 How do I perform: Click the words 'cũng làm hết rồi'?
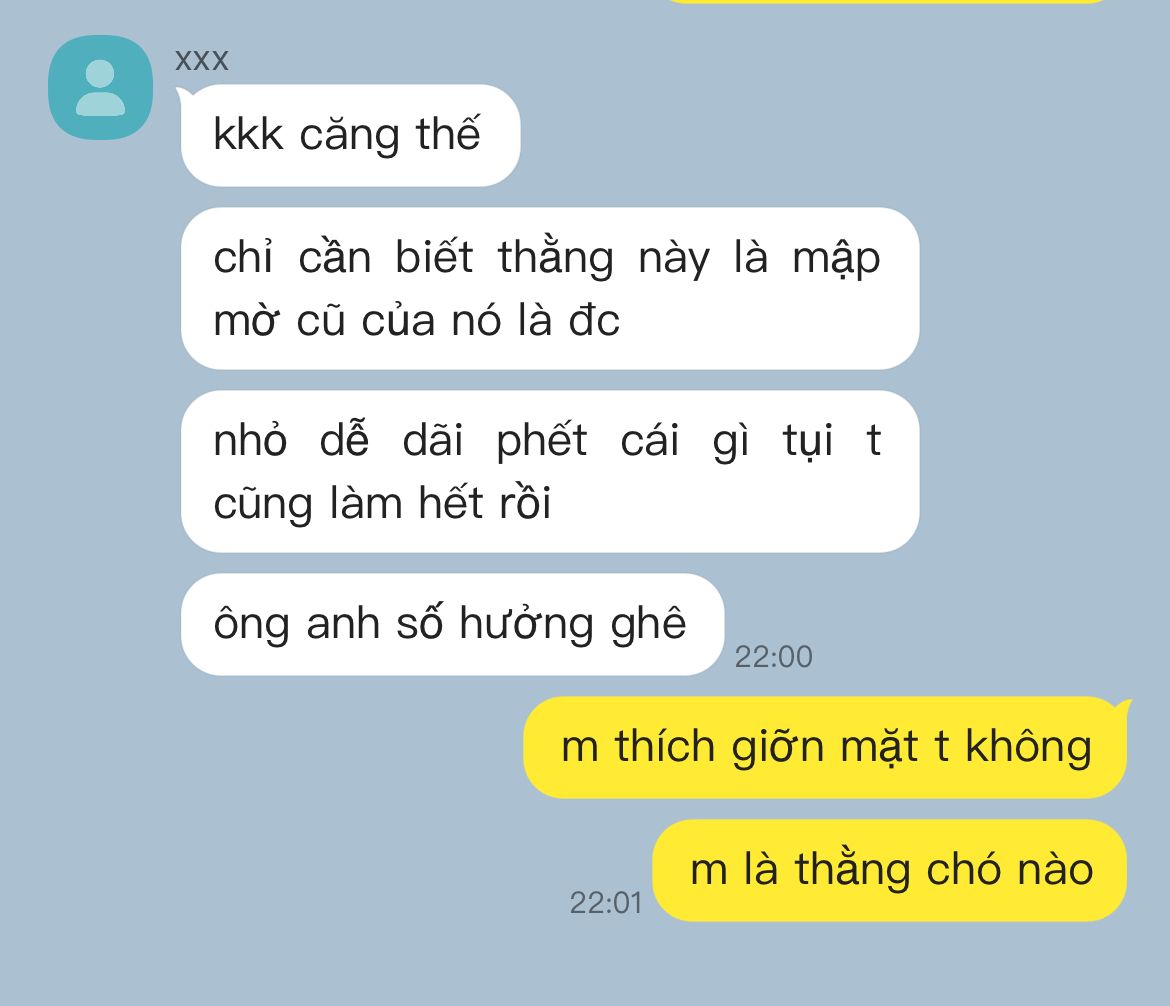[x=382, y=504]
